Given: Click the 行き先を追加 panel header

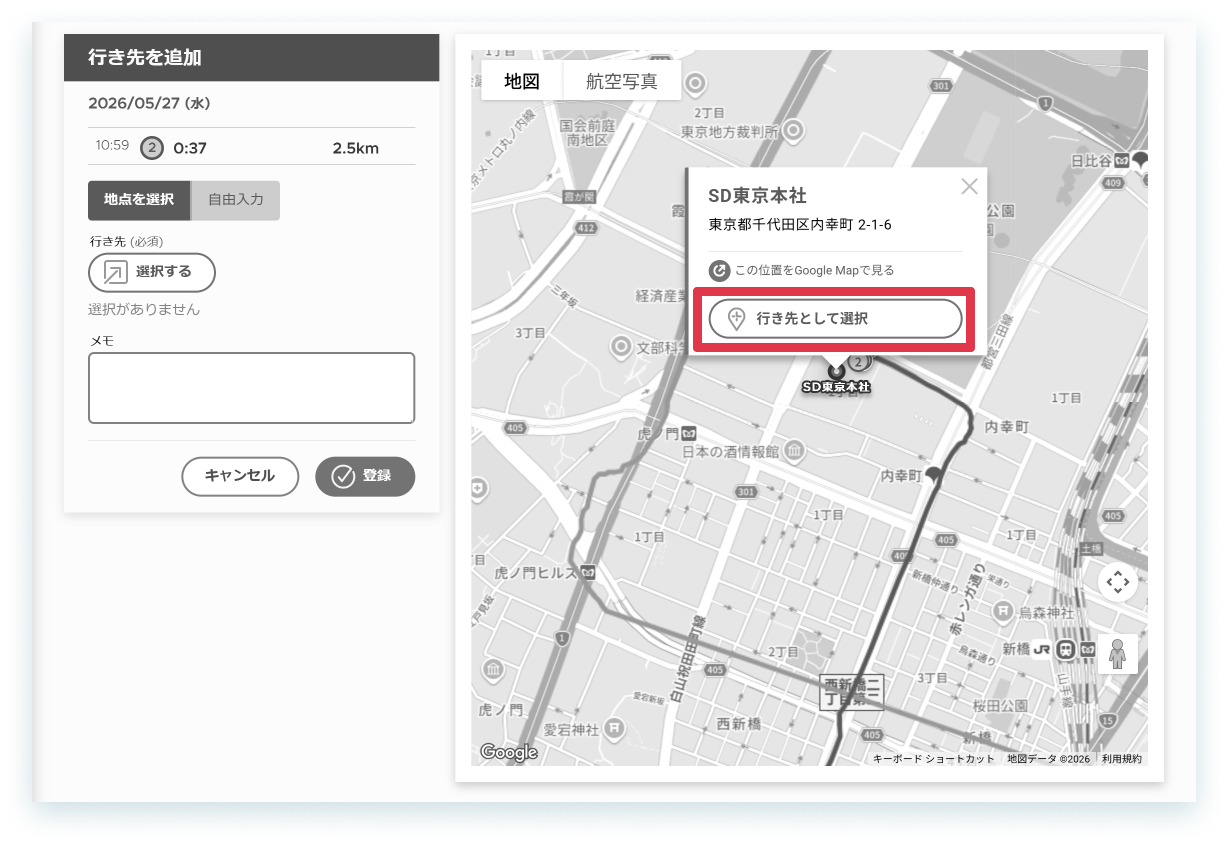Looking at the screenshot, I should [x=251, y=58].
